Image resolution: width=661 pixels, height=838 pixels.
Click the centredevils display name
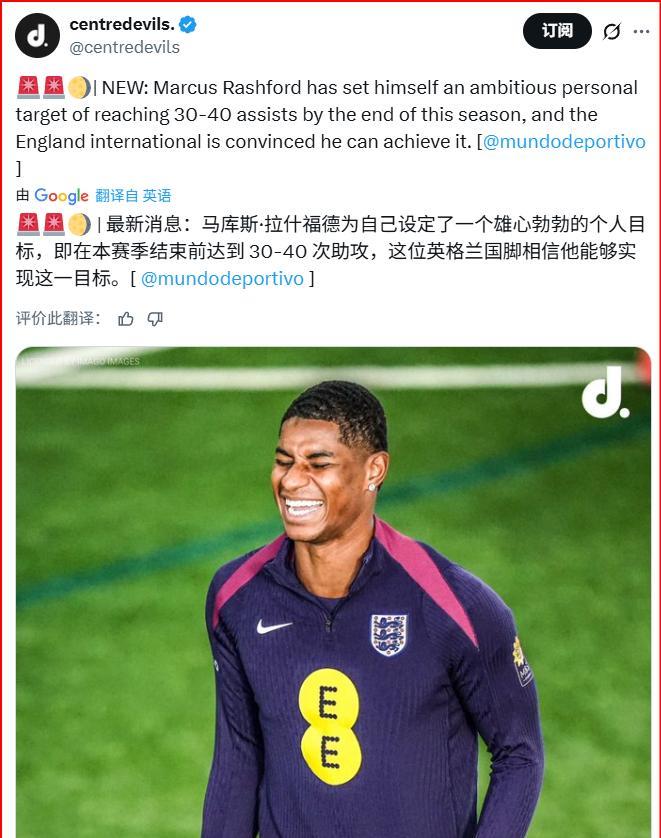click(122, 24)
